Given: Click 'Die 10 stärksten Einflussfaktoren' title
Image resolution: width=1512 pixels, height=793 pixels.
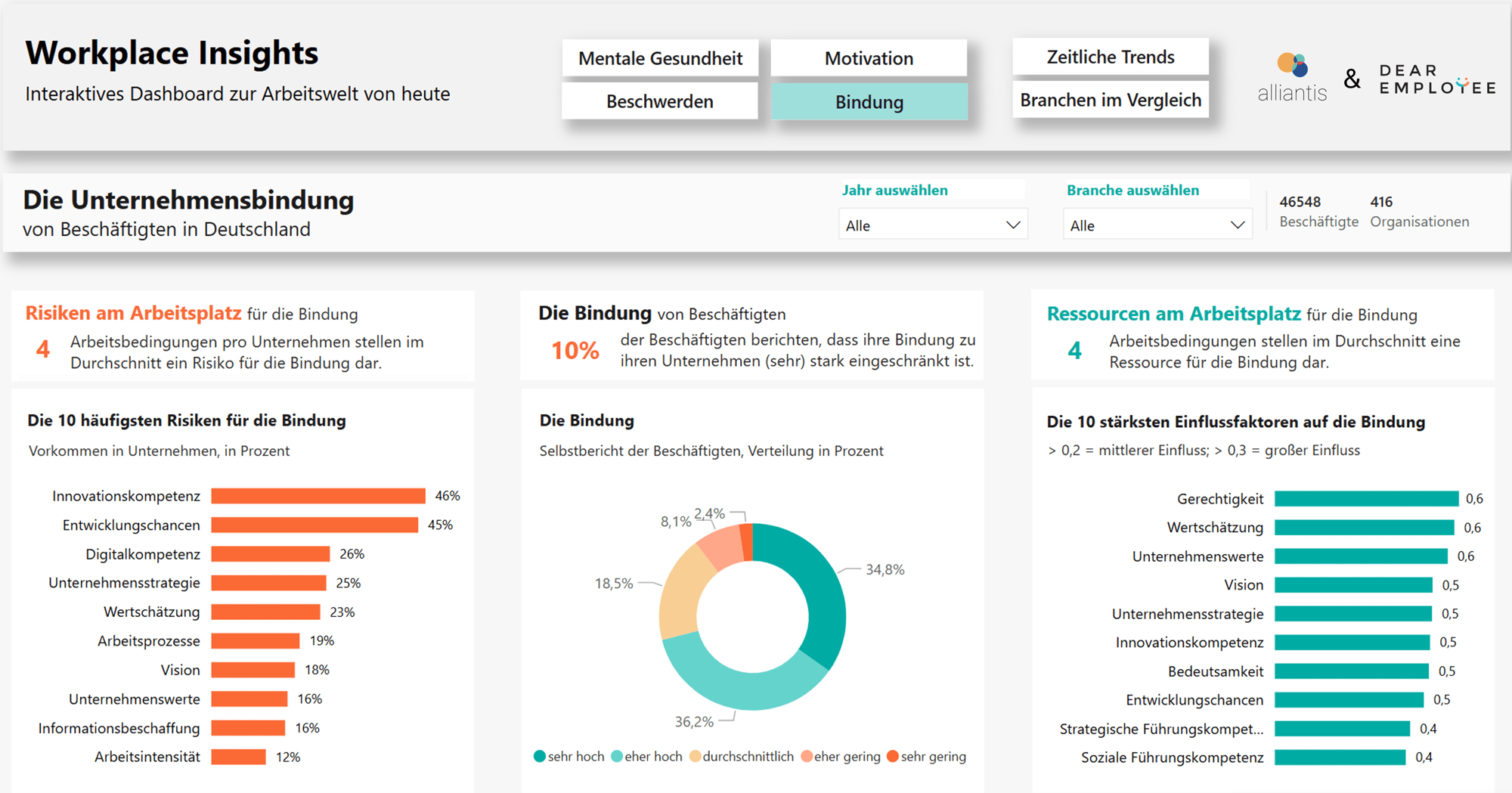Looking at the screenshot, I should pos(1235,422).
